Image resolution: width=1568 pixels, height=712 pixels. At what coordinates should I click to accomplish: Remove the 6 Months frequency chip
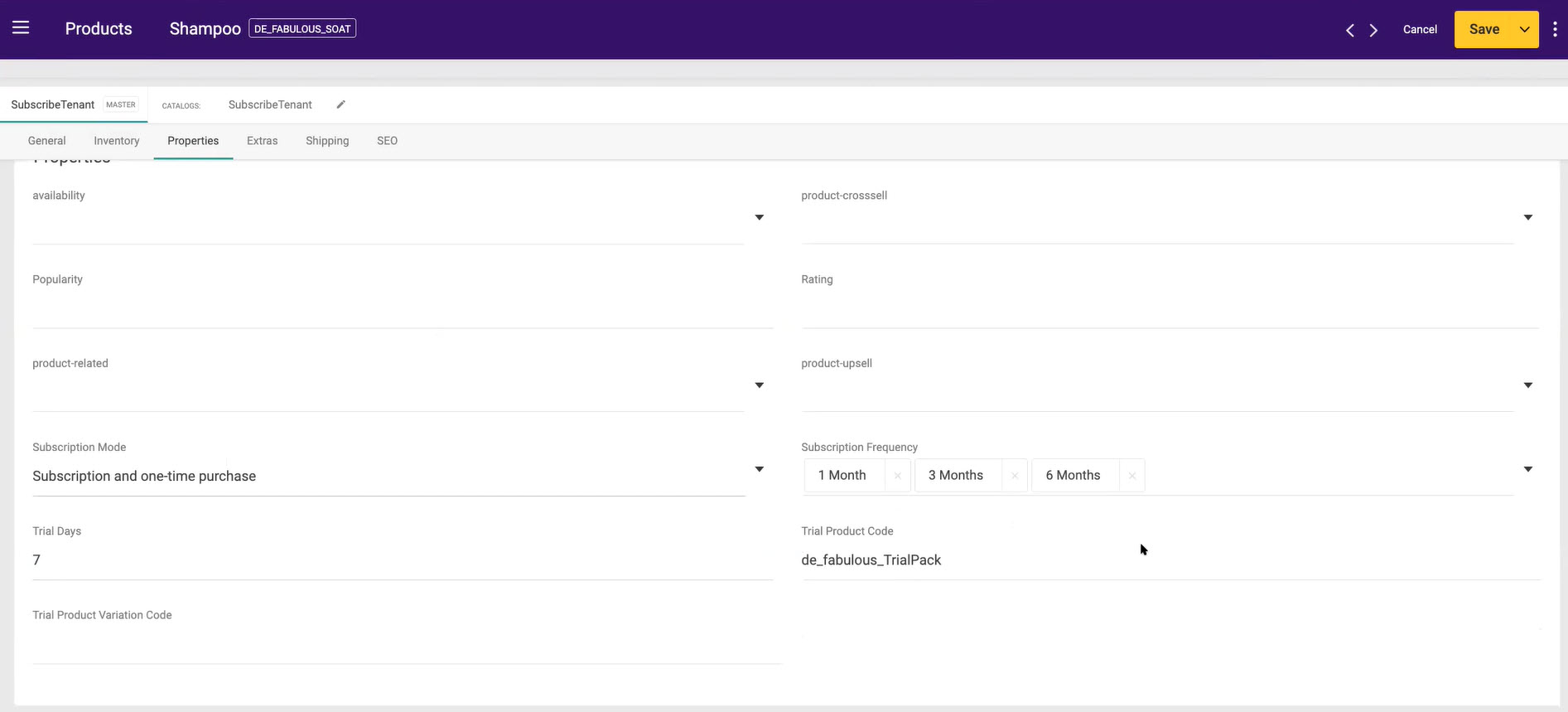[x=1131, y=476]
